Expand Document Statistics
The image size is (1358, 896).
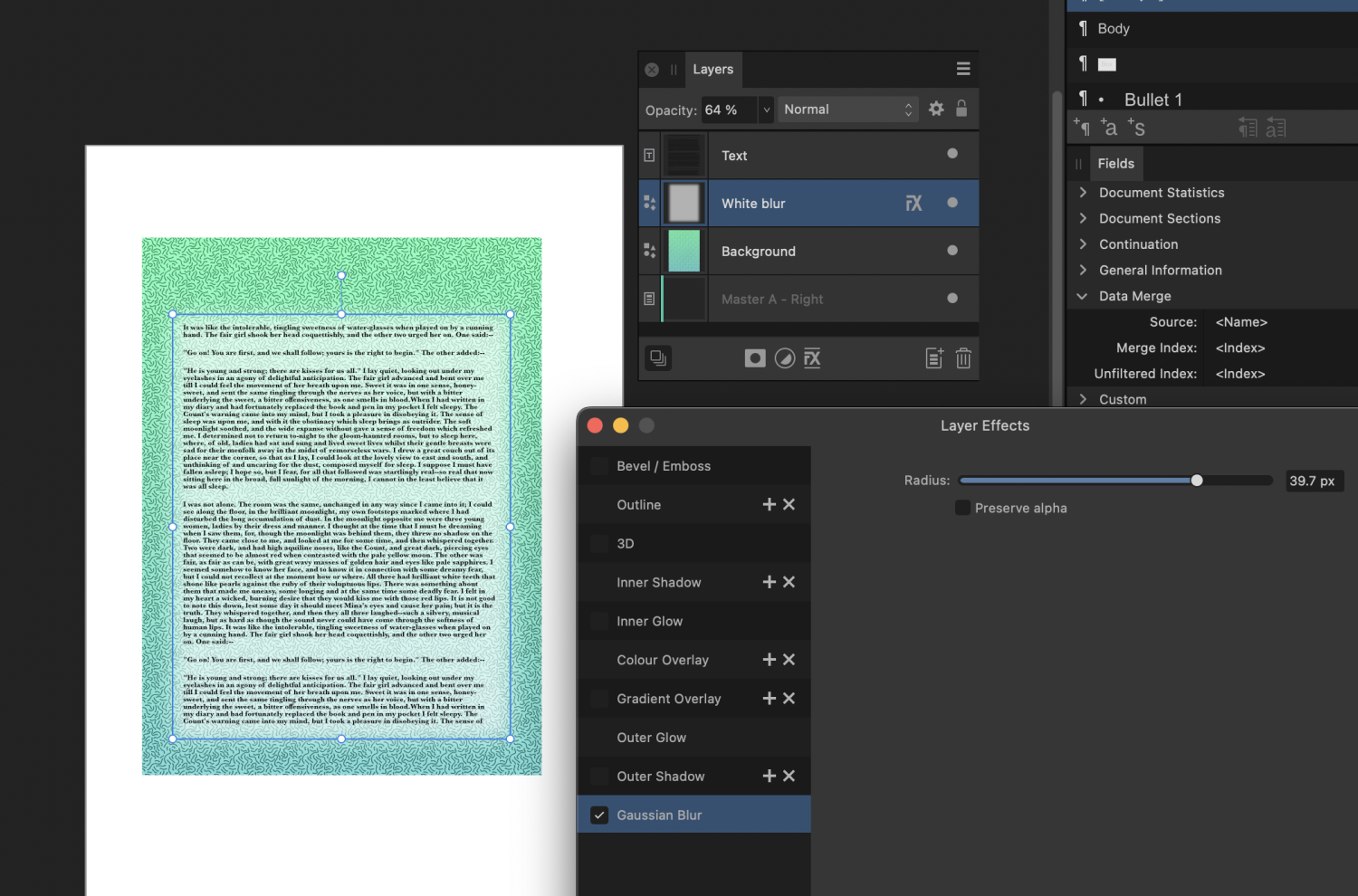pyautogui.click(x=1083, y=192)
